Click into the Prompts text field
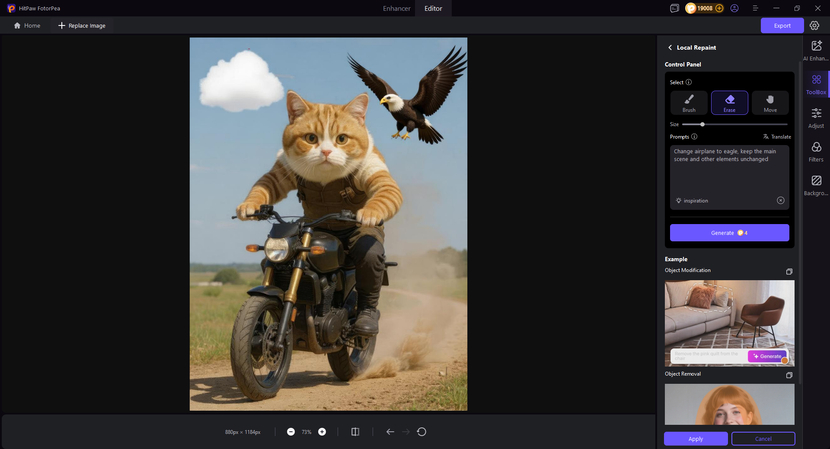830x449 pixels. [x=729, y=170]
